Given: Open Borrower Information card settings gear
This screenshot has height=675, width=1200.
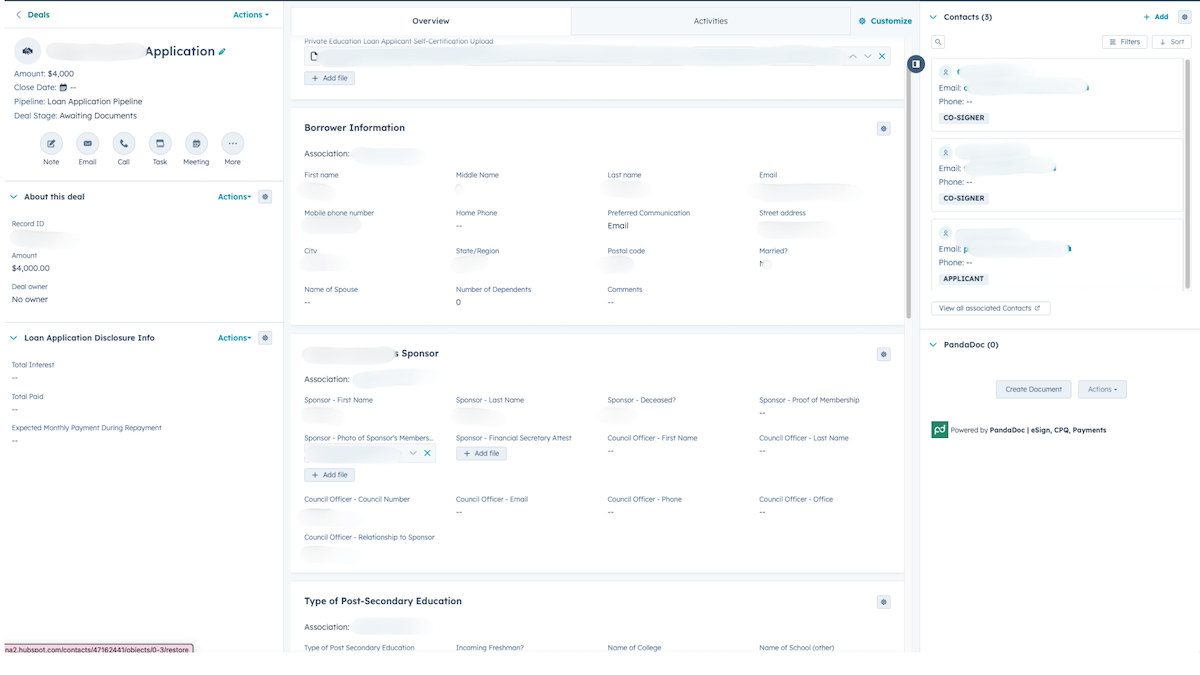Looking at the screenshot, I should pos(883,129).
